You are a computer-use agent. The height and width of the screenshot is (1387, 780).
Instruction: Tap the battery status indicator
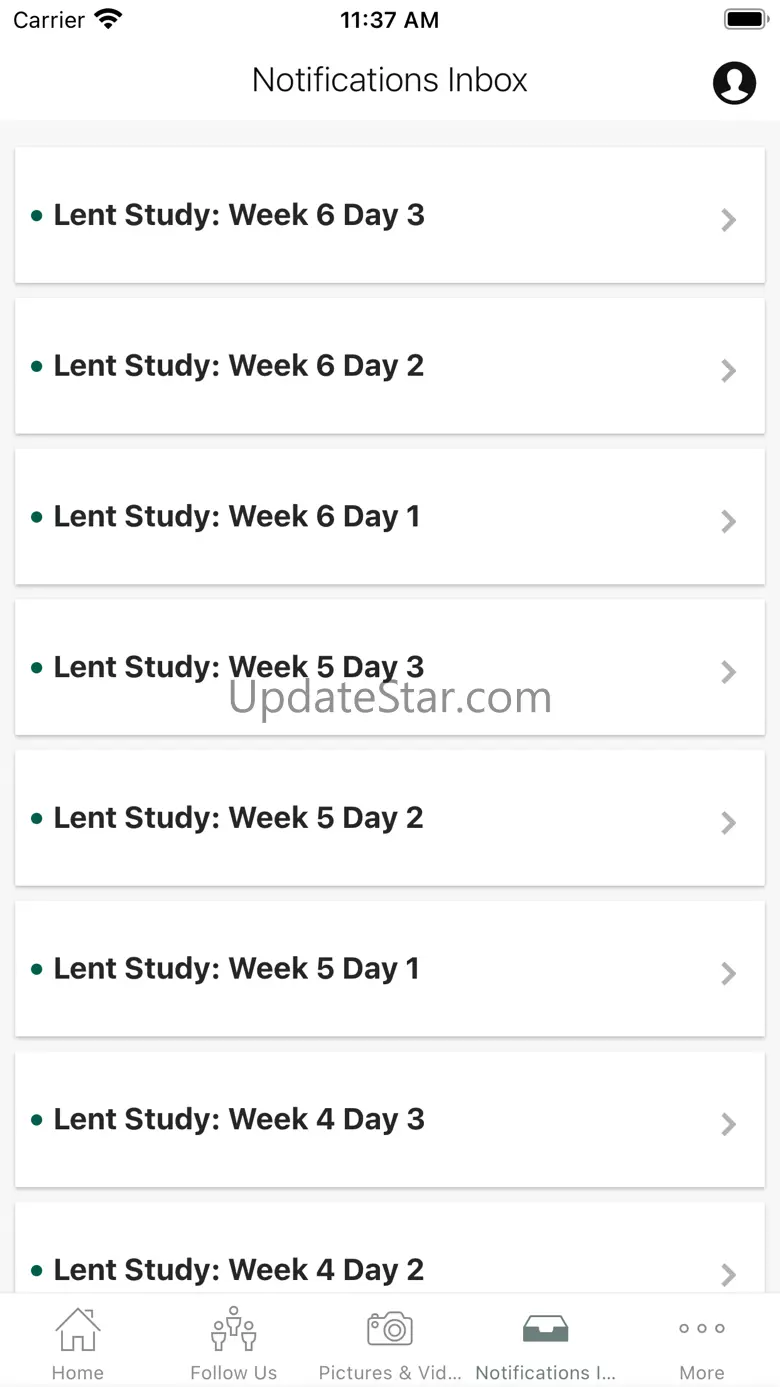coord(745,20)
